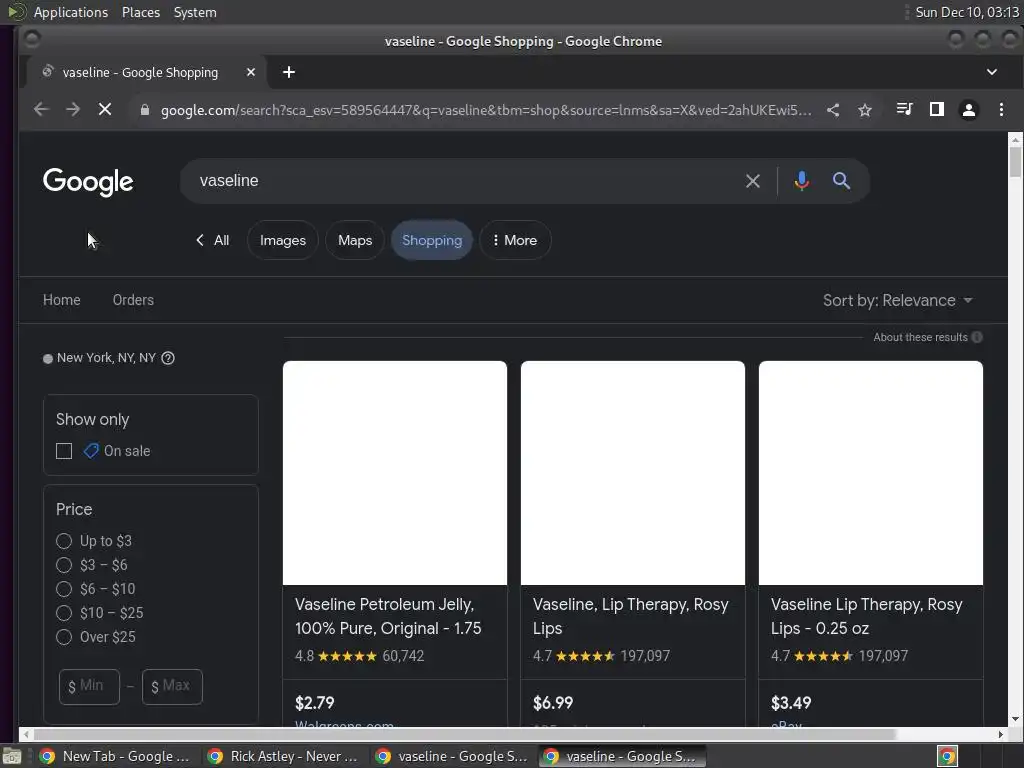This screenshot has height=768, width=1024.
Task: Enable the On sale checkbox
Action: click(x=64, y=451)
